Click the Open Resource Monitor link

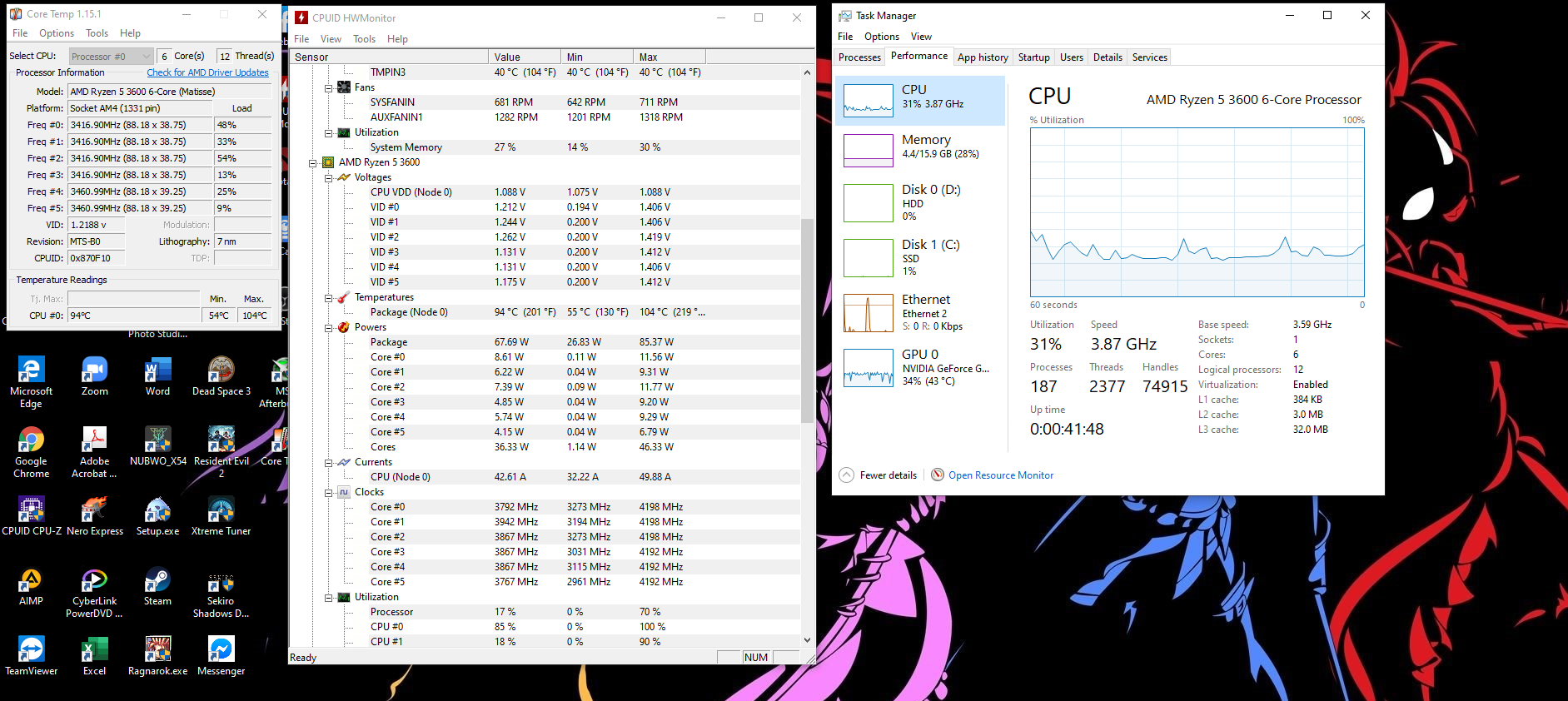pos(1000,475)
